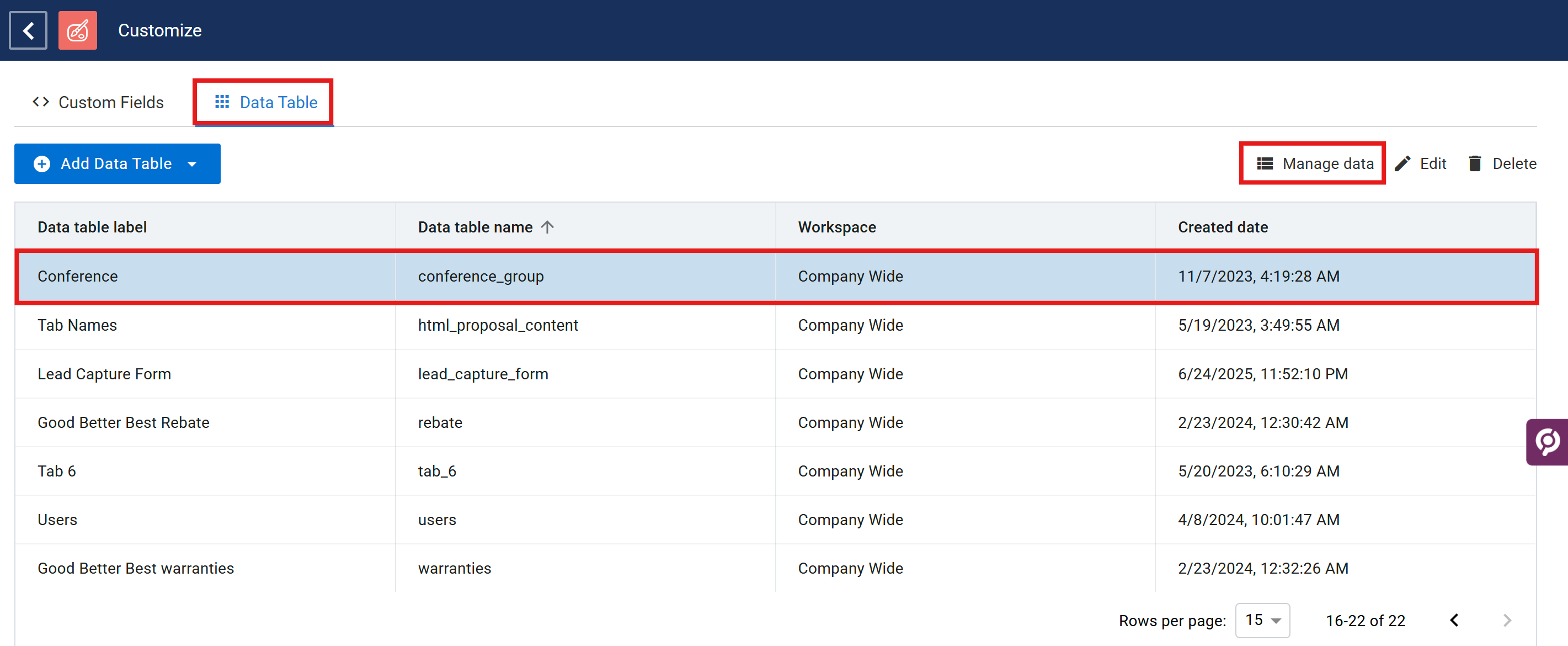This screenshot has width=1568, height=646.
Task: Click the 5/19/2023, 3:49:55 AM date cell
Action: click(1259, 325)
